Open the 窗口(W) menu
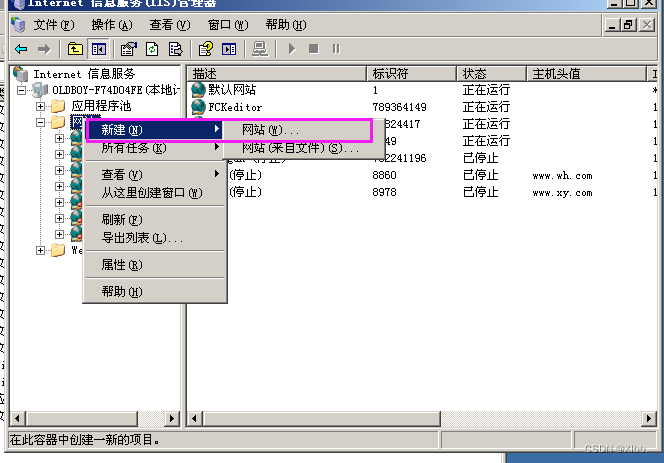The height and width of the screenshot is (463, 664). pyautogui.click(x=228, y=25)
